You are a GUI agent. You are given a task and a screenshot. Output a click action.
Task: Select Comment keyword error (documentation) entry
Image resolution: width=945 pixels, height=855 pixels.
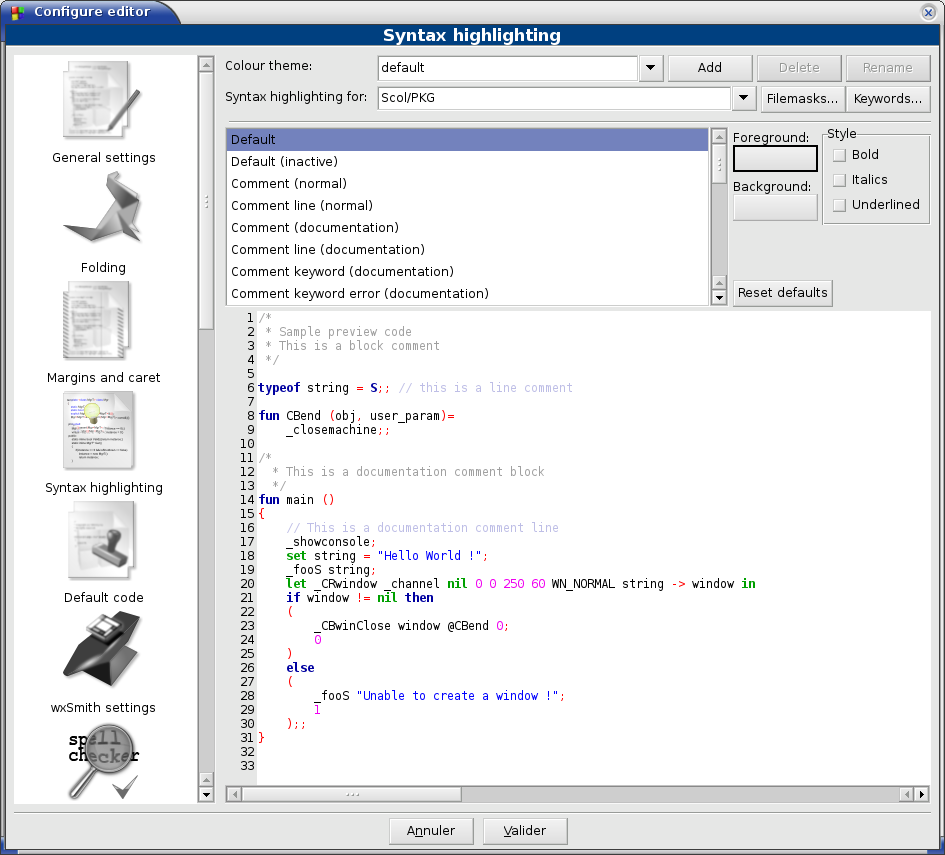point(467,294)
